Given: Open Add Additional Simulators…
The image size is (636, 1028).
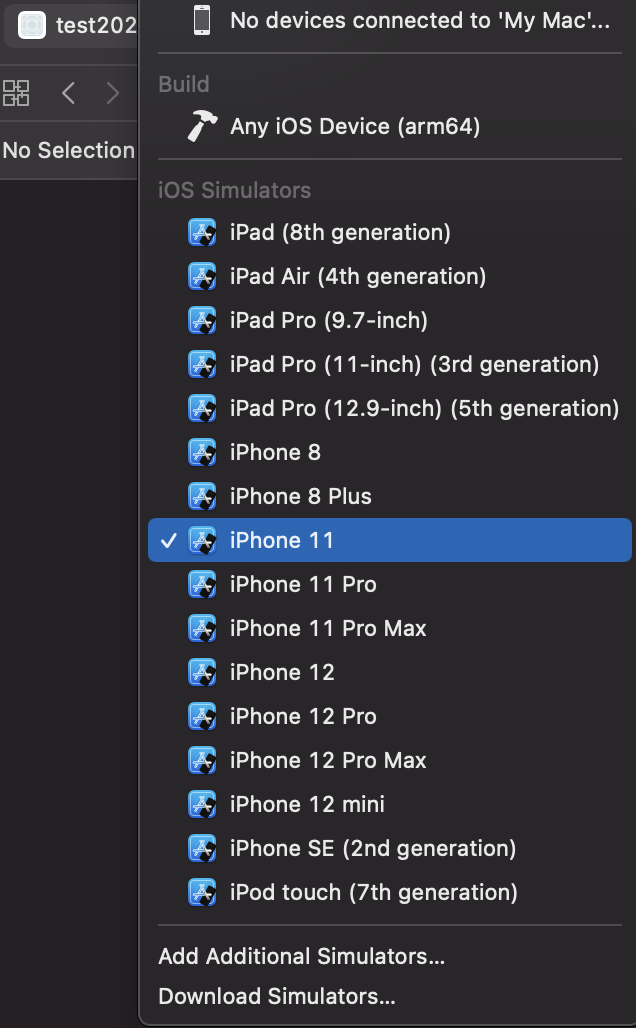Looking at the screenshot, I should tap(301, 956).
